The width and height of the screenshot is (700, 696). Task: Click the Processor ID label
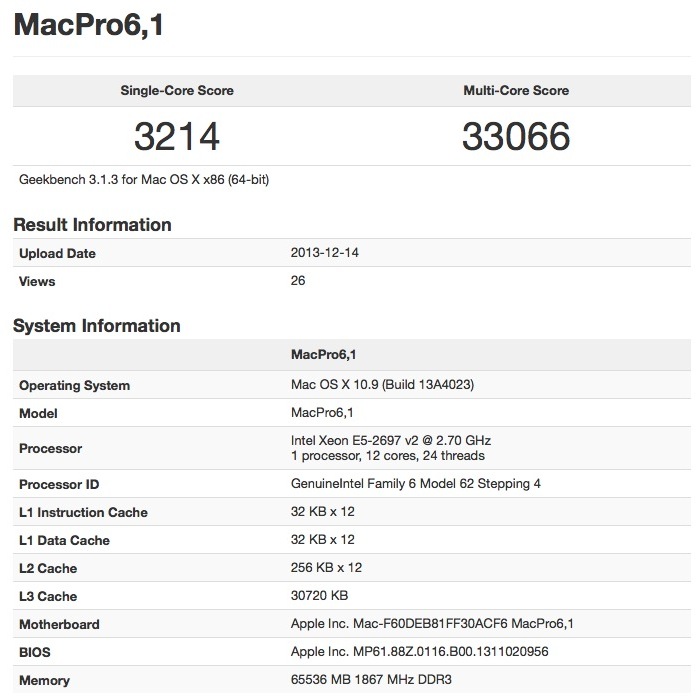point(59,484)
